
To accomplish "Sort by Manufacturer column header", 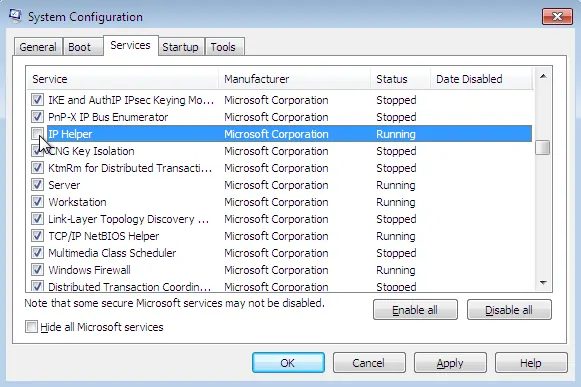I will pos(295,79).
